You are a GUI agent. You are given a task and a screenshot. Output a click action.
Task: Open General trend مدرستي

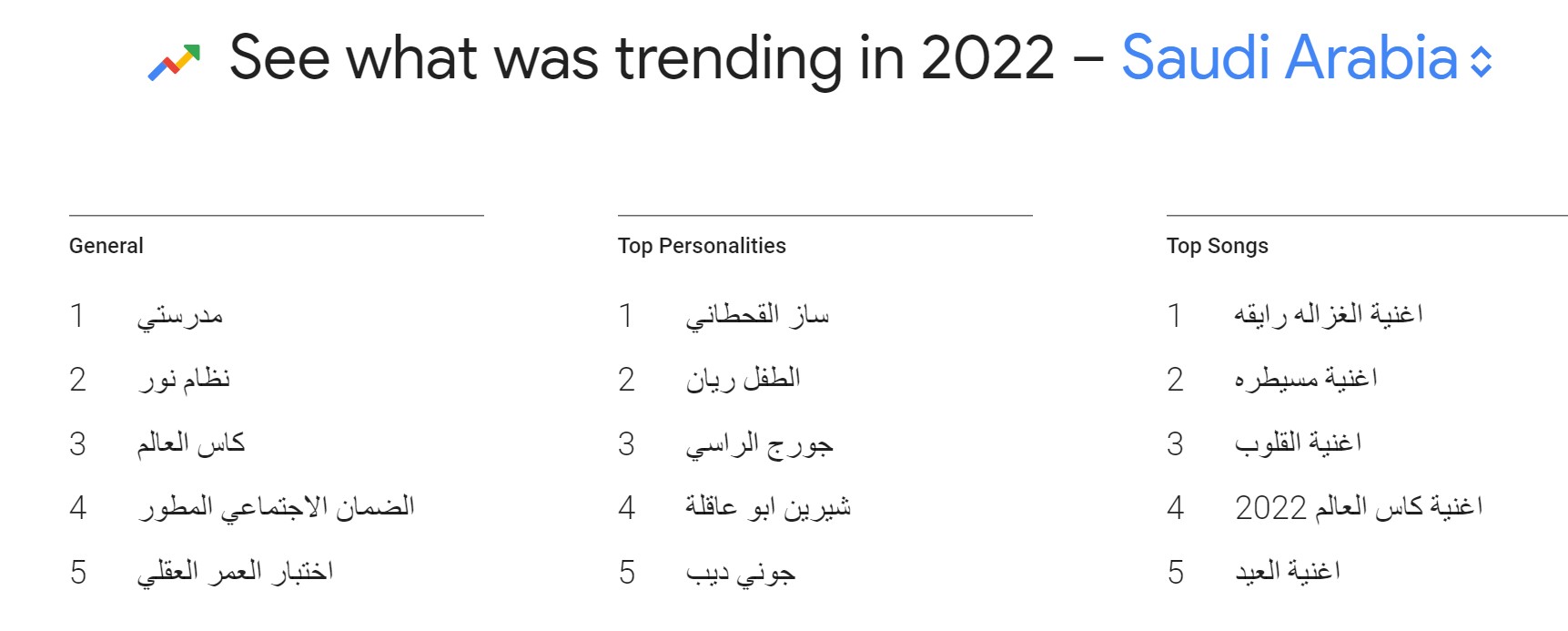tap(180, 316)
